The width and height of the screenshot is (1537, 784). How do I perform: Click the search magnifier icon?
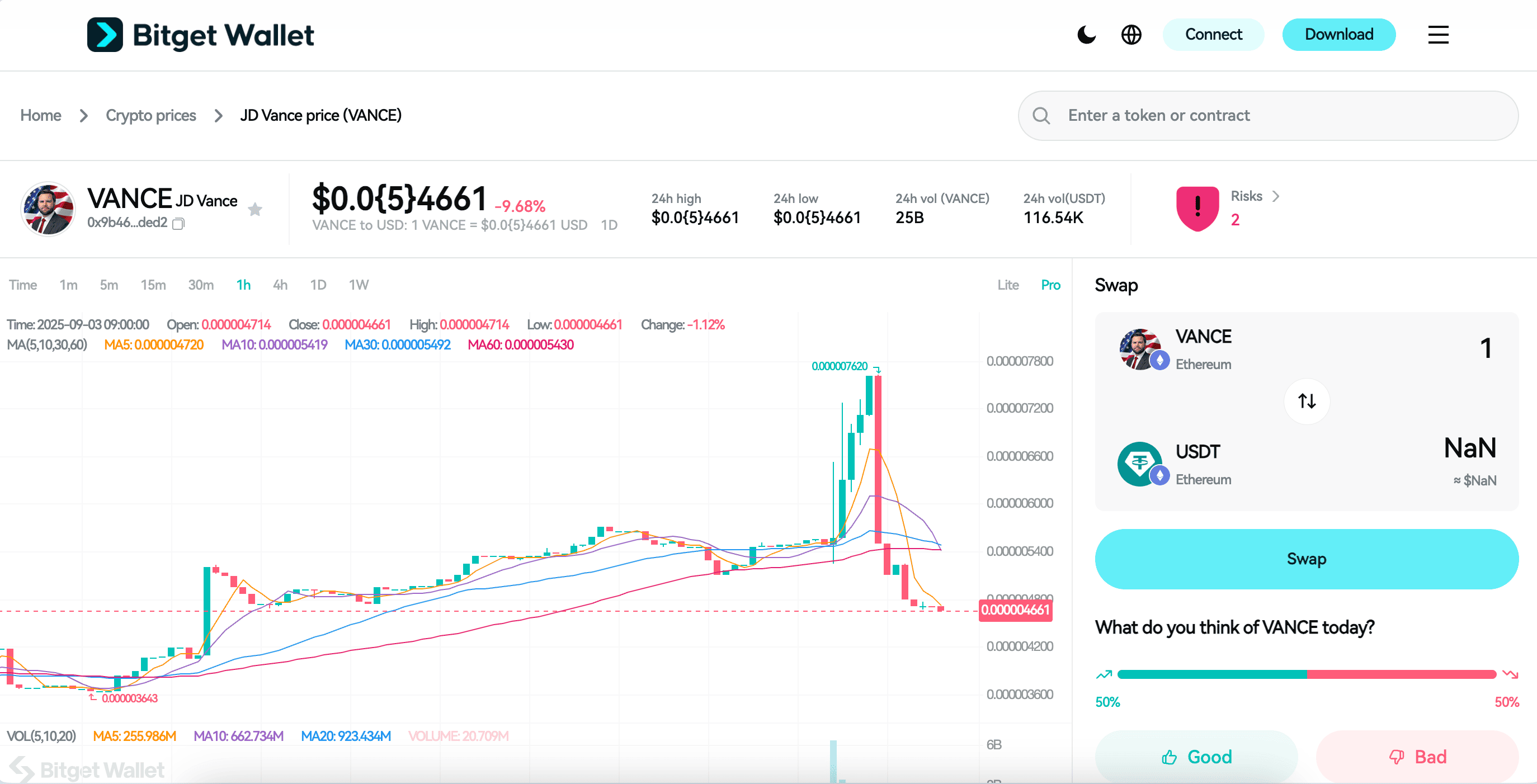pyautogui.click(x=1041, y=116)
